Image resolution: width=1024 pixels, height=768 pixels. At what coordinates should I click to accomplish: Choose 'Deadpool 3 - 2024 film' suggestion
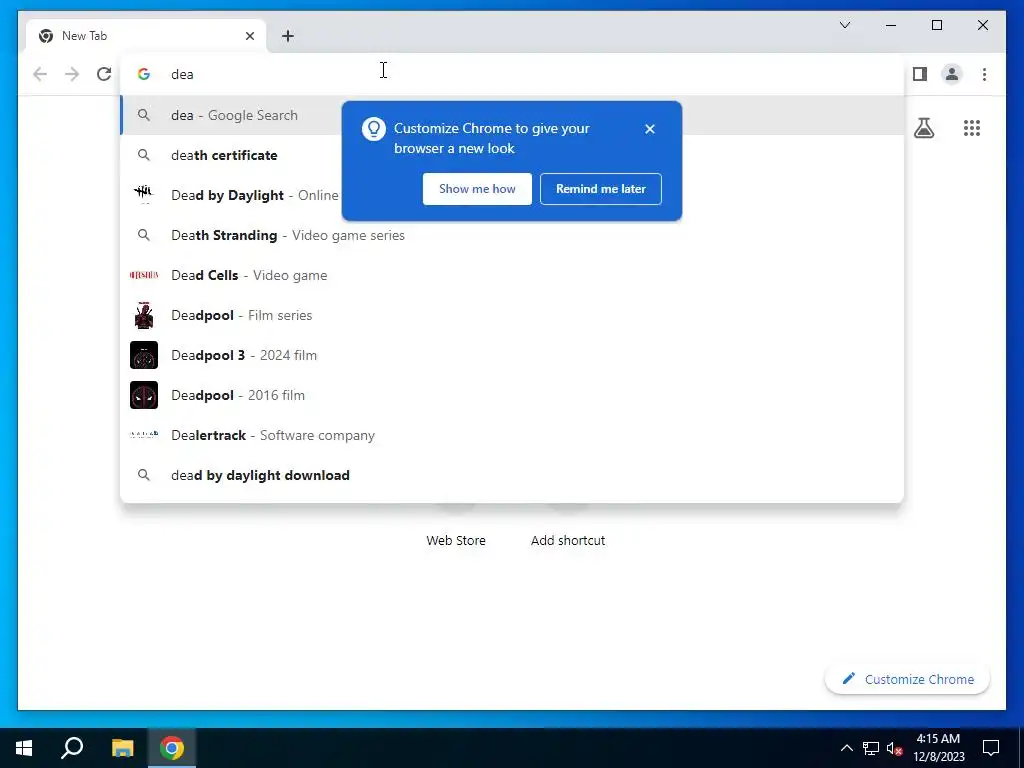(512, 355)
